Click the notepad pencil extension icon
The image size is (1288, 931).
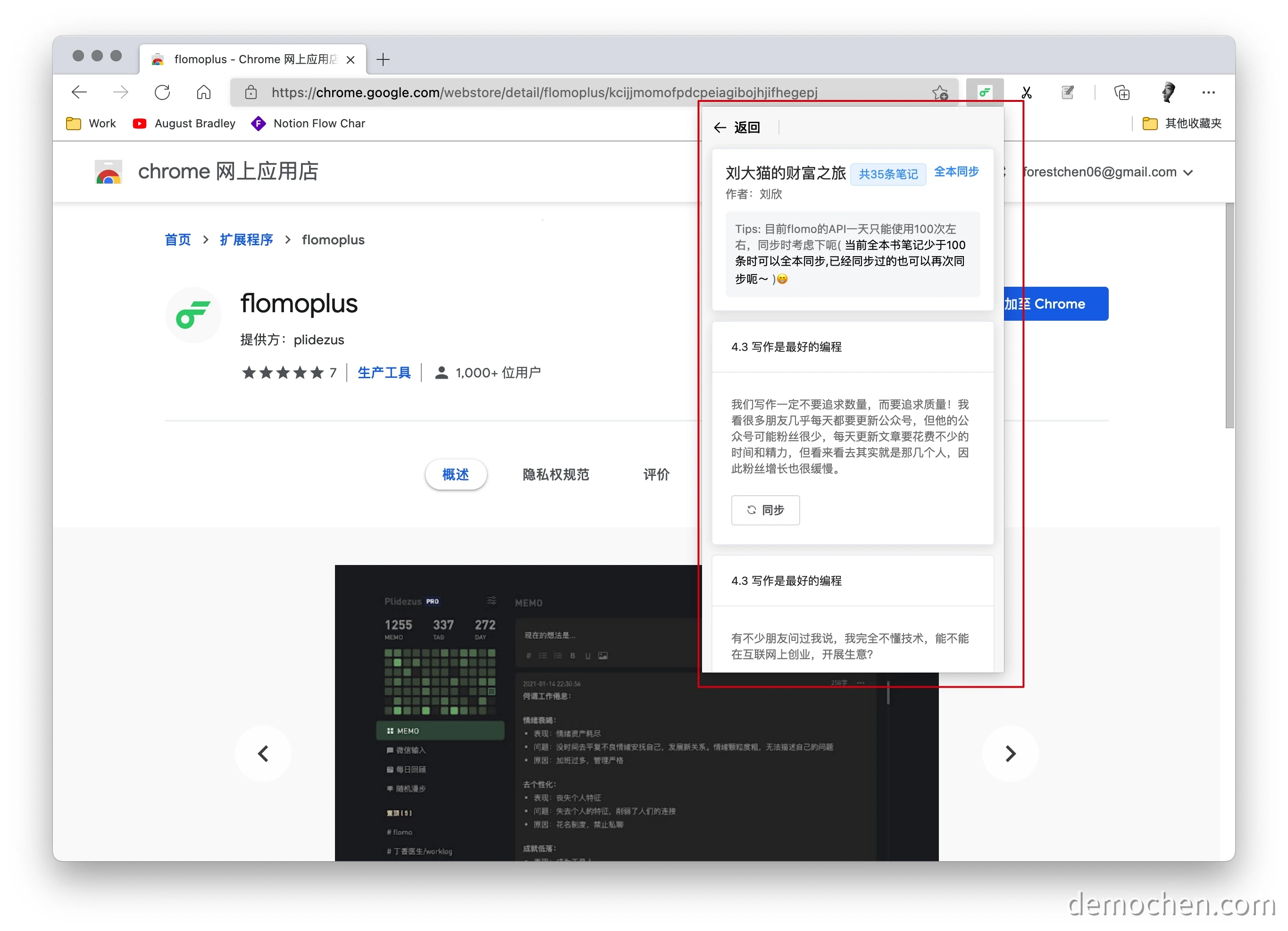click(1067, 92)
